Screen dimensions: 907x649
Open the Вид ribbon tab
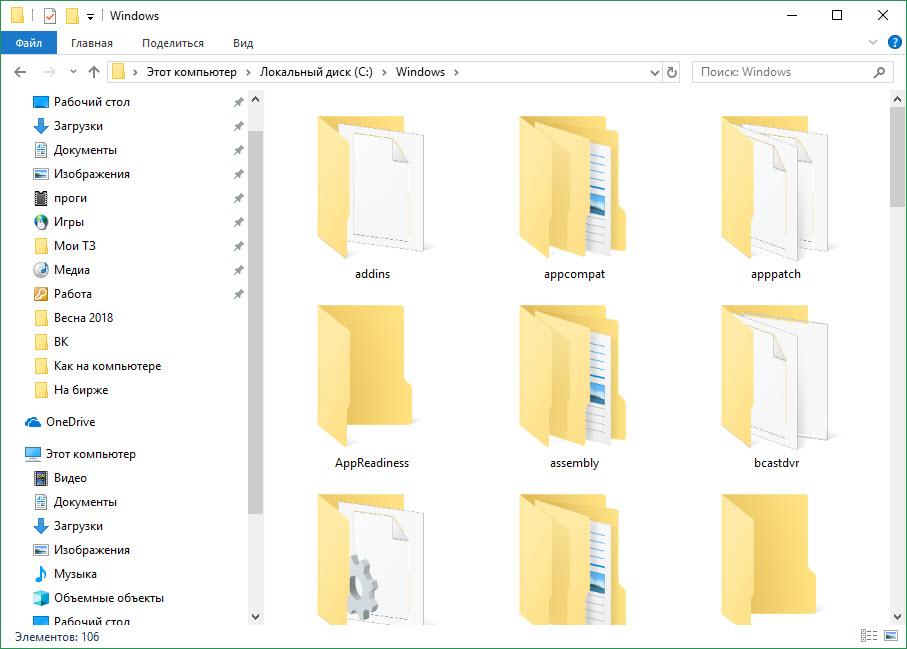coord(243,43)
